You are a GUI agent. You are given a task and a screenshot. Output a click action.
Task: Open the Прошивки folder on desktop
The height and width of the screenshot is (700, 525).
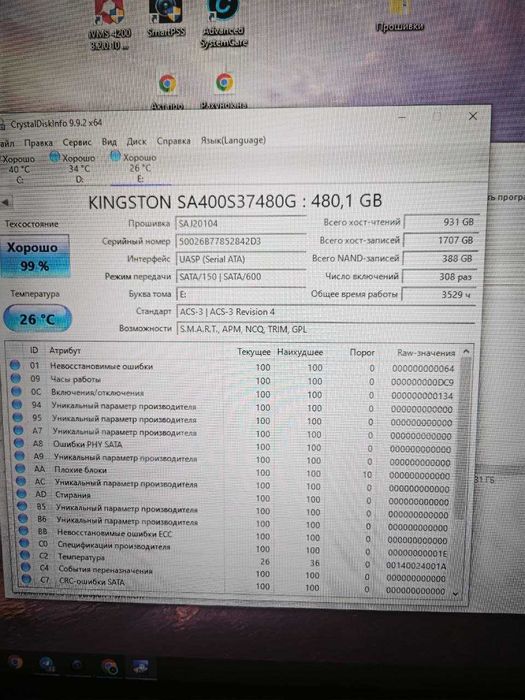coord(400,17)
